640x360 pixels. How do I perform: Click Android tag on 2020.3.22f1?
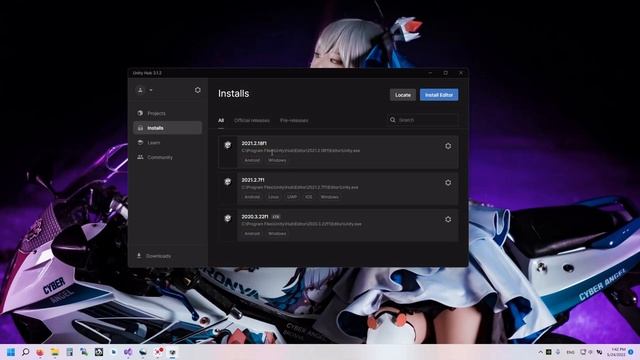(252, 234)
